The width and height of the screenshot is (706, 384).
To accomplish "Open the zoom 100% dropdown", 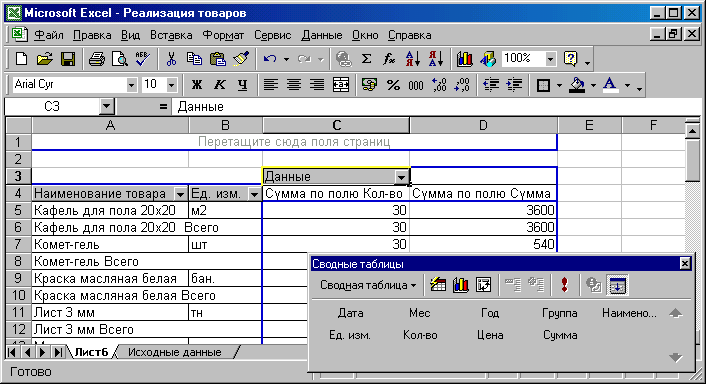I will point(550,59).
